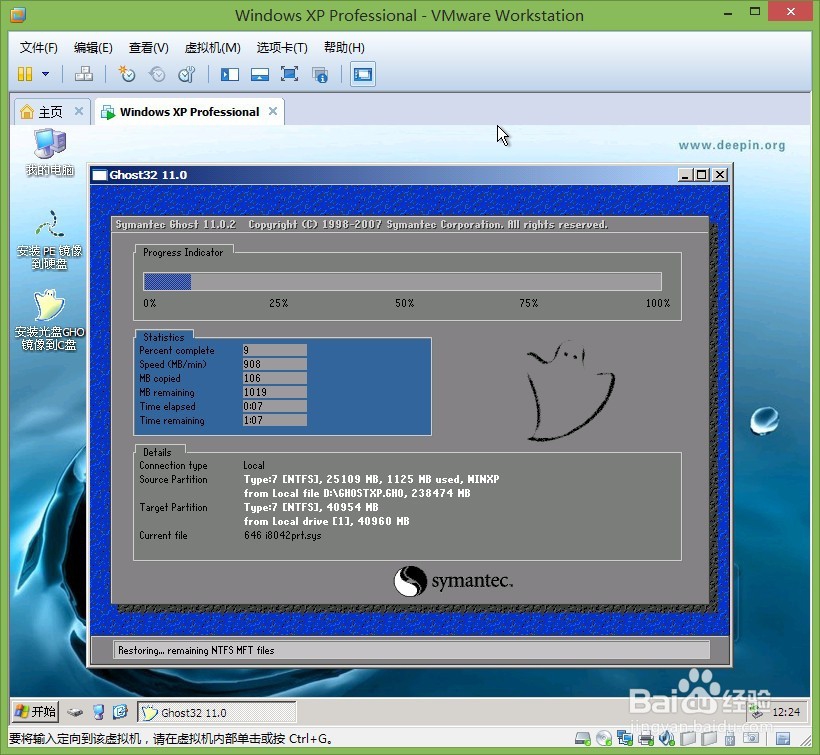Screen dimensions: 820x755
Task: Open the VMware message log icon
Action: 783,739
